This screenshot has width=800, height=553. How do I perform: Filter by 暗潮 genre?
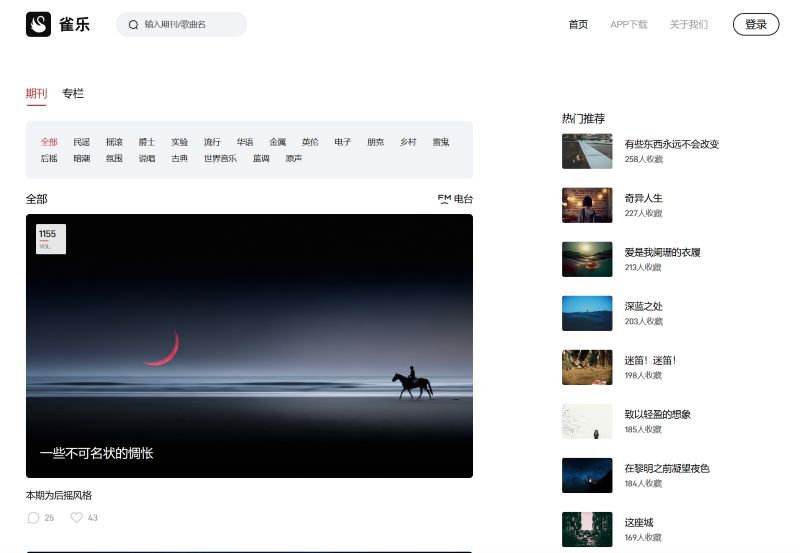tap(82, 158)
